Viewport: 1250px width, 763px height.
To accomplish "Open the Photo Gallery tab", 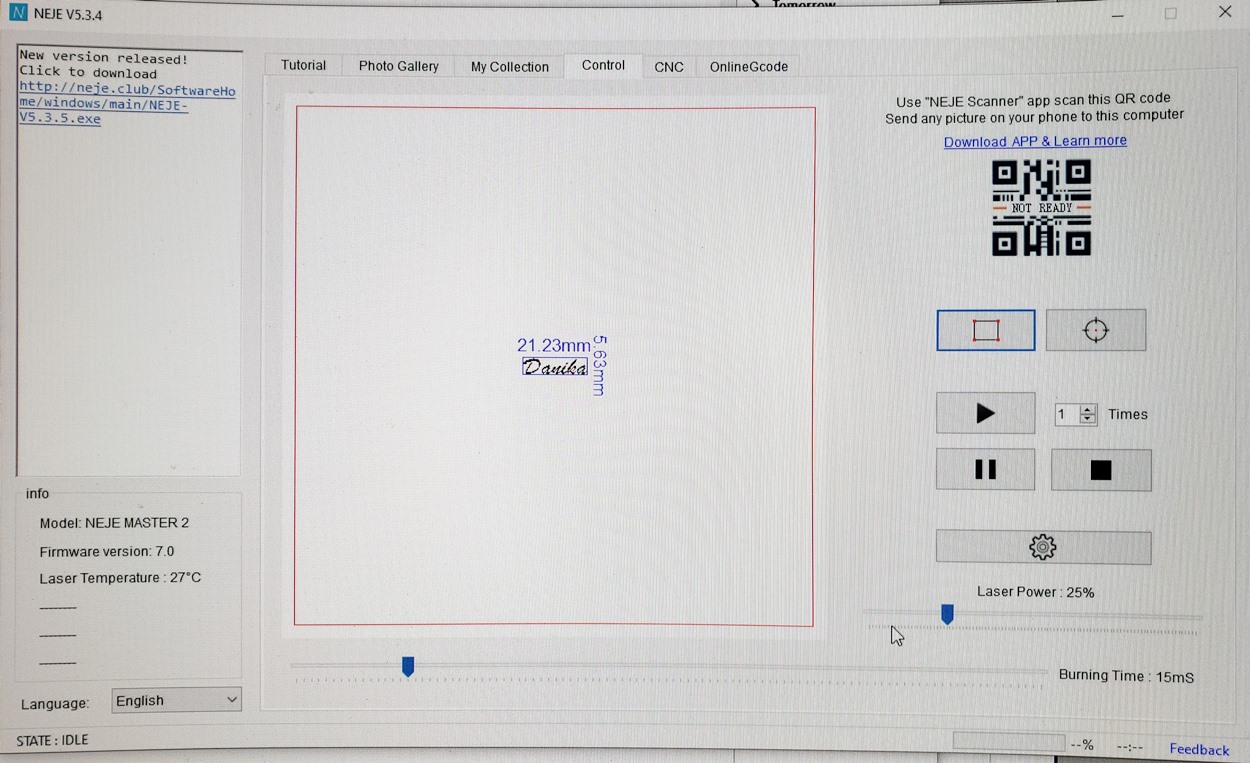I will click(398, 66).
